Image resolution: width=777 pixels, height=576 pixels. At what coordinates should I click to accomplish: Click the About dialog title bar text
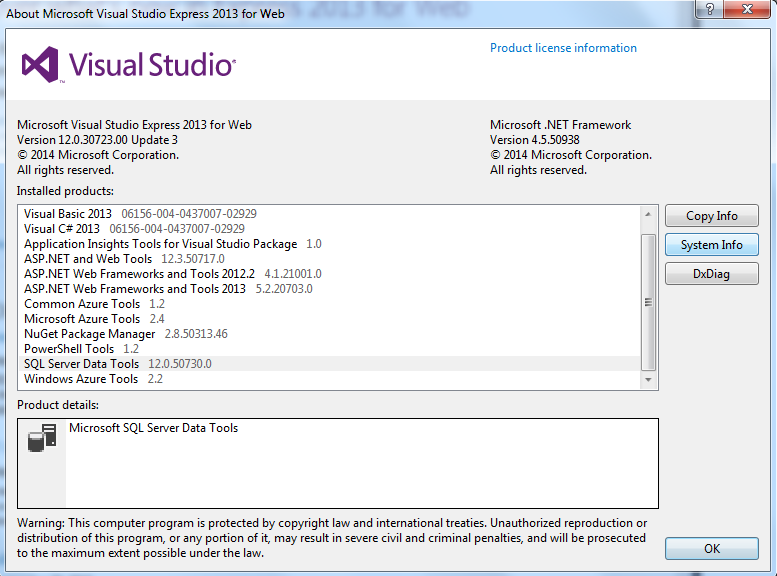(145, 13)
